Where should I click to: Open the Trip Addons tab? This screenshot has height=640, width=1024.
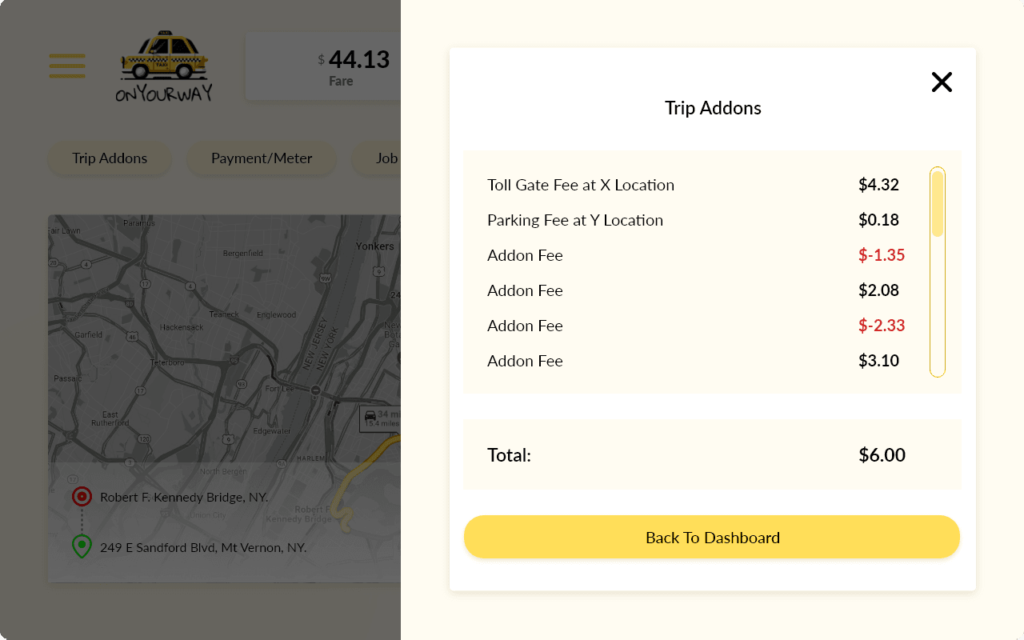(x=110, y=158)
